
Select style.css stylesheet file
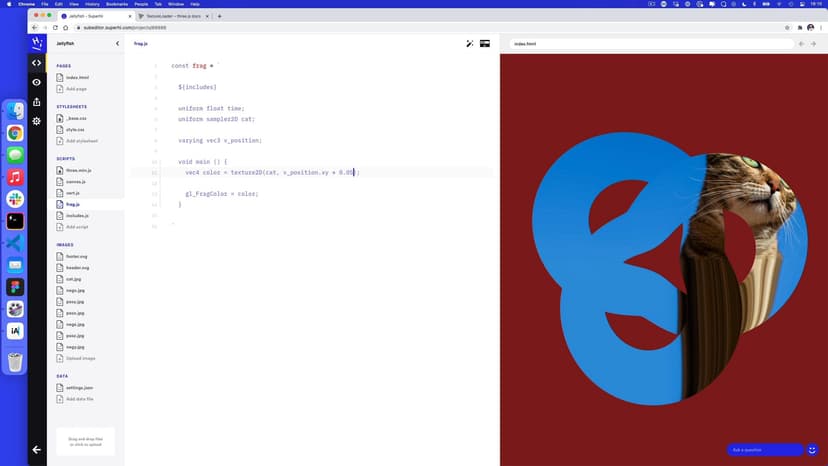pyautogui.click(x=76, y=129)
